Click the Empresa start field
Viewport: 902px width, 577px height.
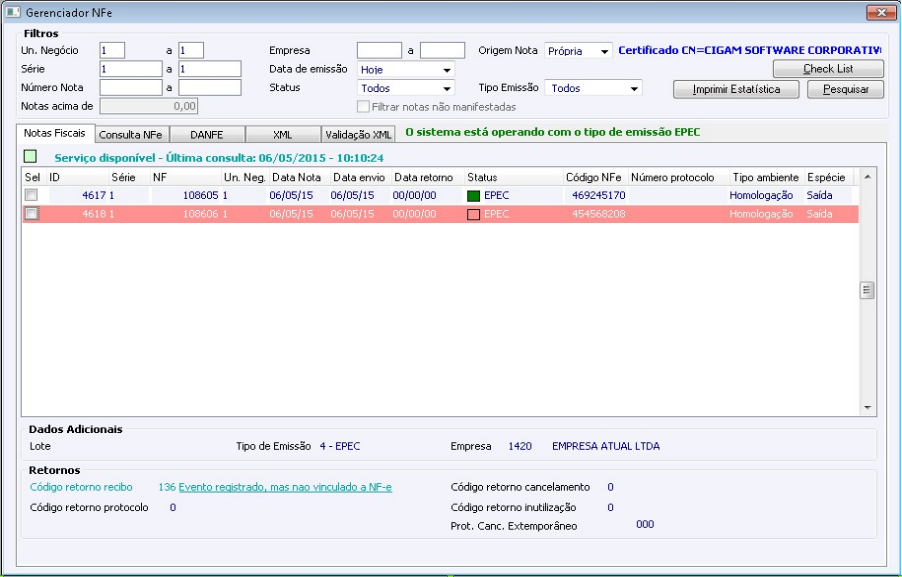click(x=379, y=51)
